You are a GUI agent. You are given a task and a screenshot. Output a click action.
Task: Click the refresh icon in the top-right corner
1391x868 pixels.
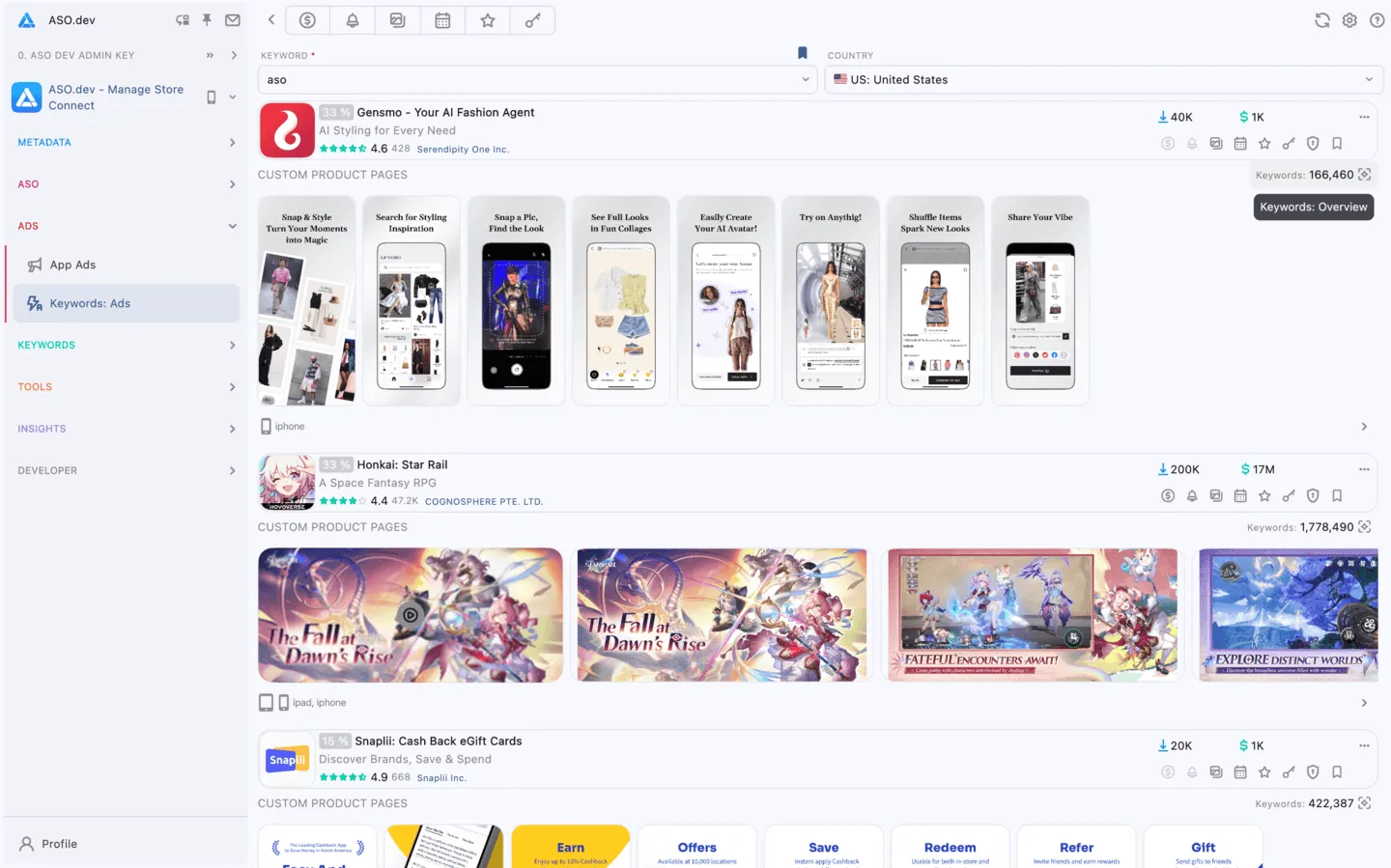[1321, 19]
